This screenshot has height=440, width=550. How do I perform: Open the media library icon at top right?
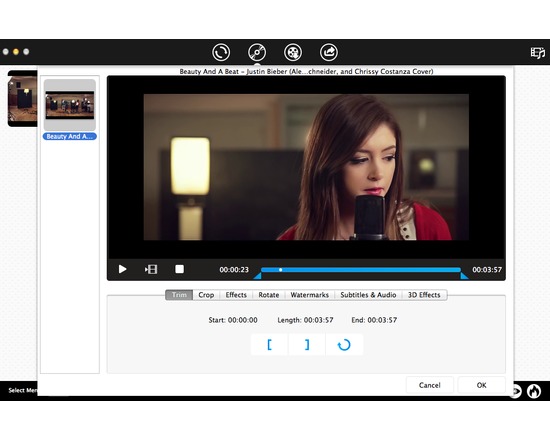(537, 53)
